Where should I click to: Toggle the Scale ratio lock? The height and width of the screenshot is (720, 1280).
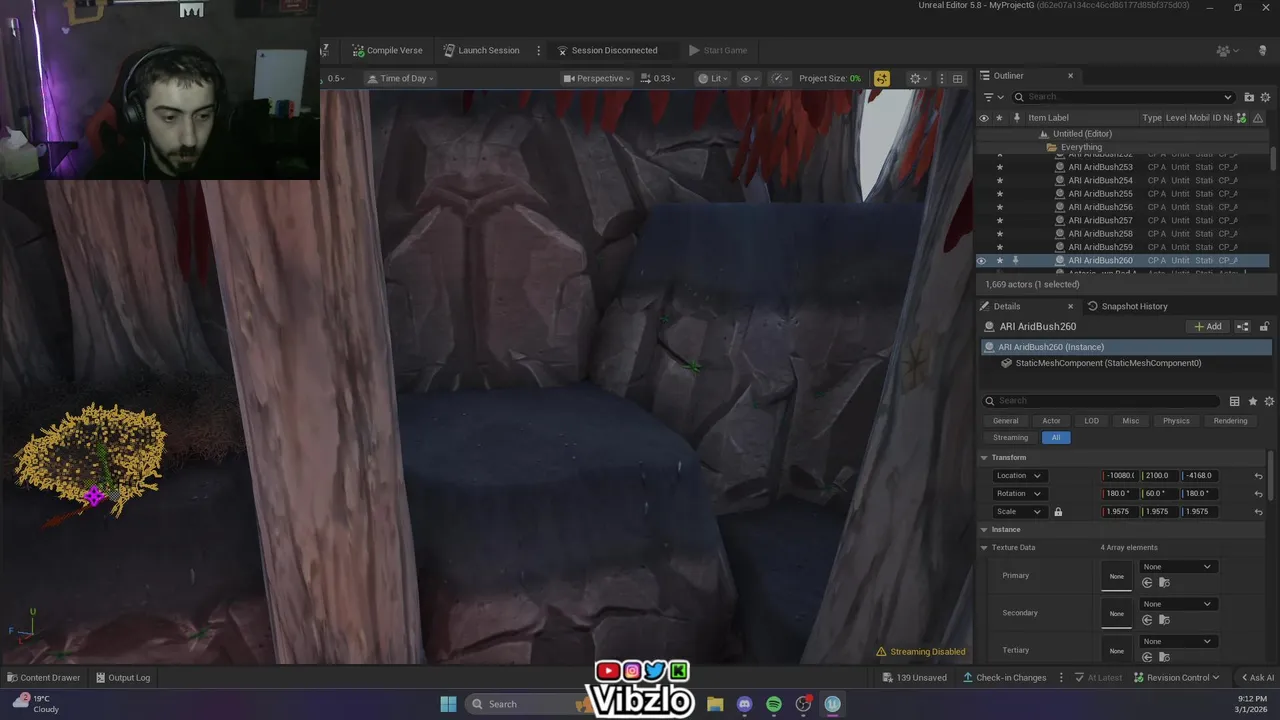[1058, 512]
